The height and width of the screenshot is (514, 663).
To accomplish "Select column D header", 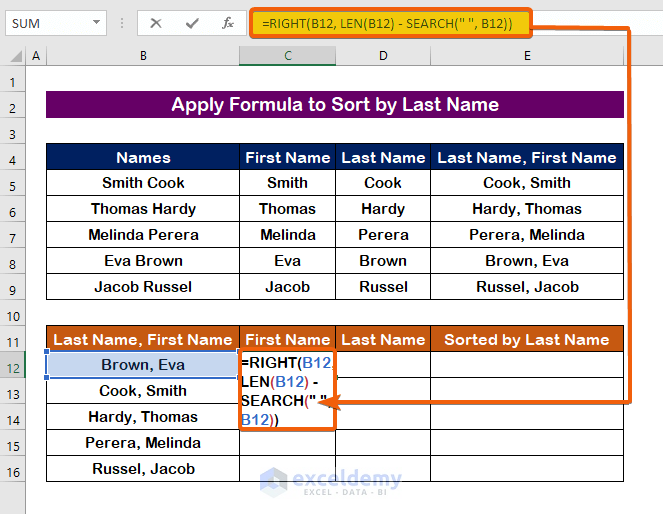I will click(383, 57).
